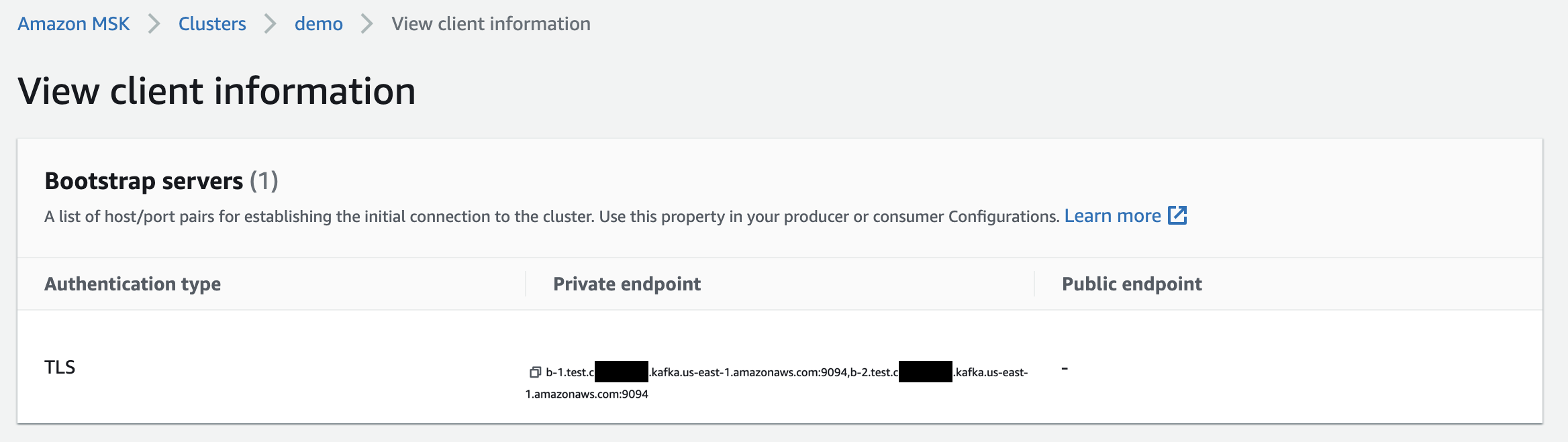Viewport: 1568px width, 442px height.
Task: Click the Authentication type column header
Action: 132,284
